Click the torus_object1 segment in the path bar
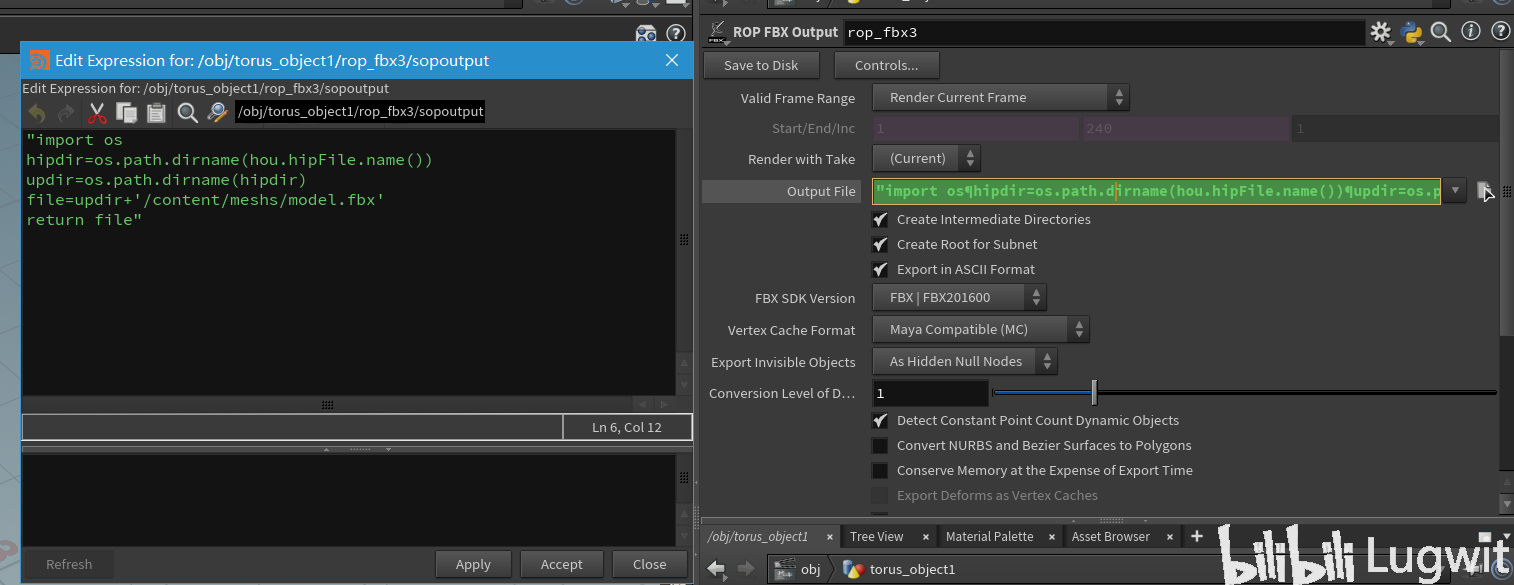 pyautogui.click(x=912, y=569)
